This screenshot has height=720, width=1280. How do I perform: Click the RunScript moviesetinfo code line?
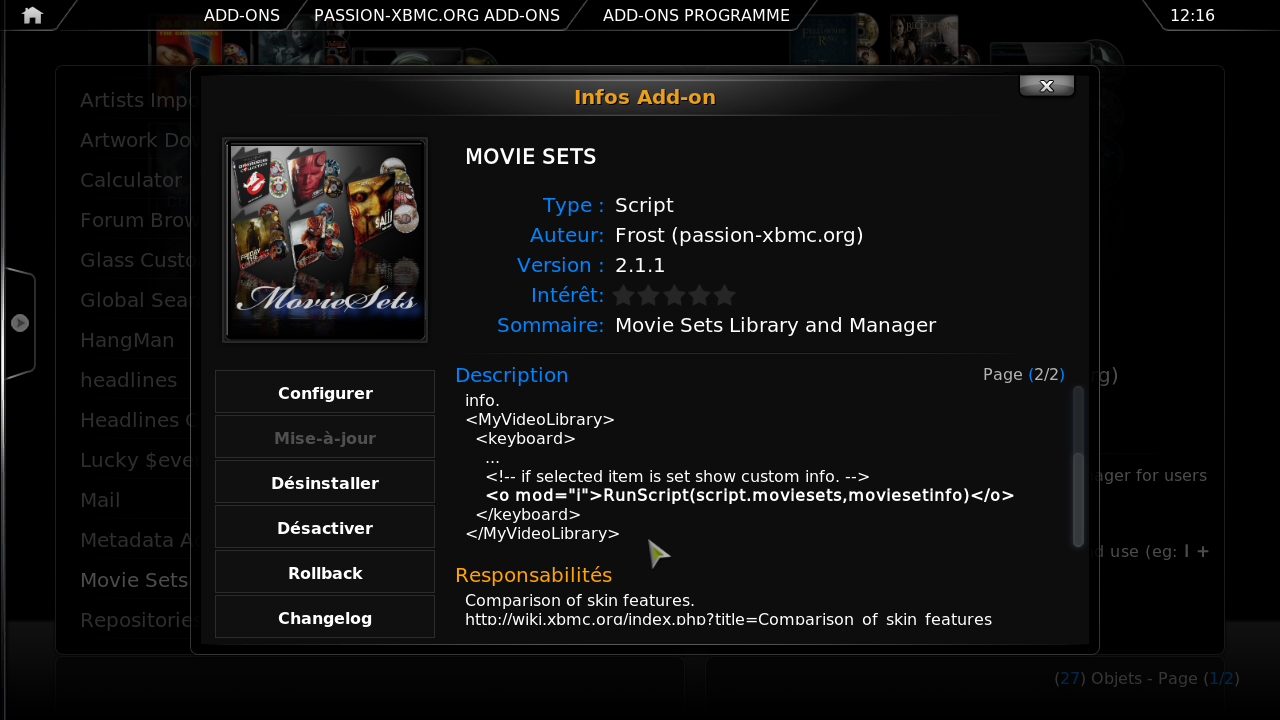750,495
